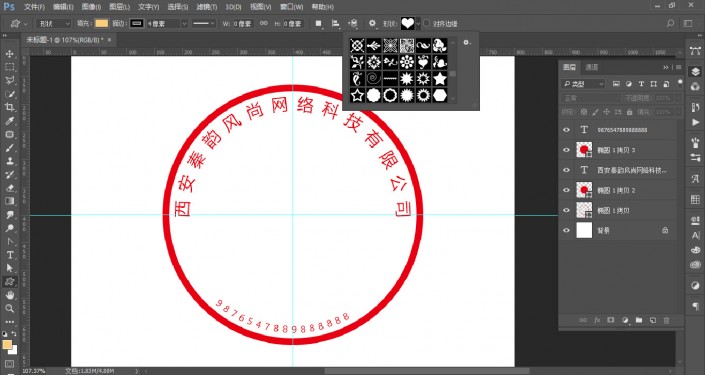Image resolution: width=705 pixels, height=375 pixels.
Task: Hide the 椭圆 1 拷贝 3 layer
Action: coord(567,150)
